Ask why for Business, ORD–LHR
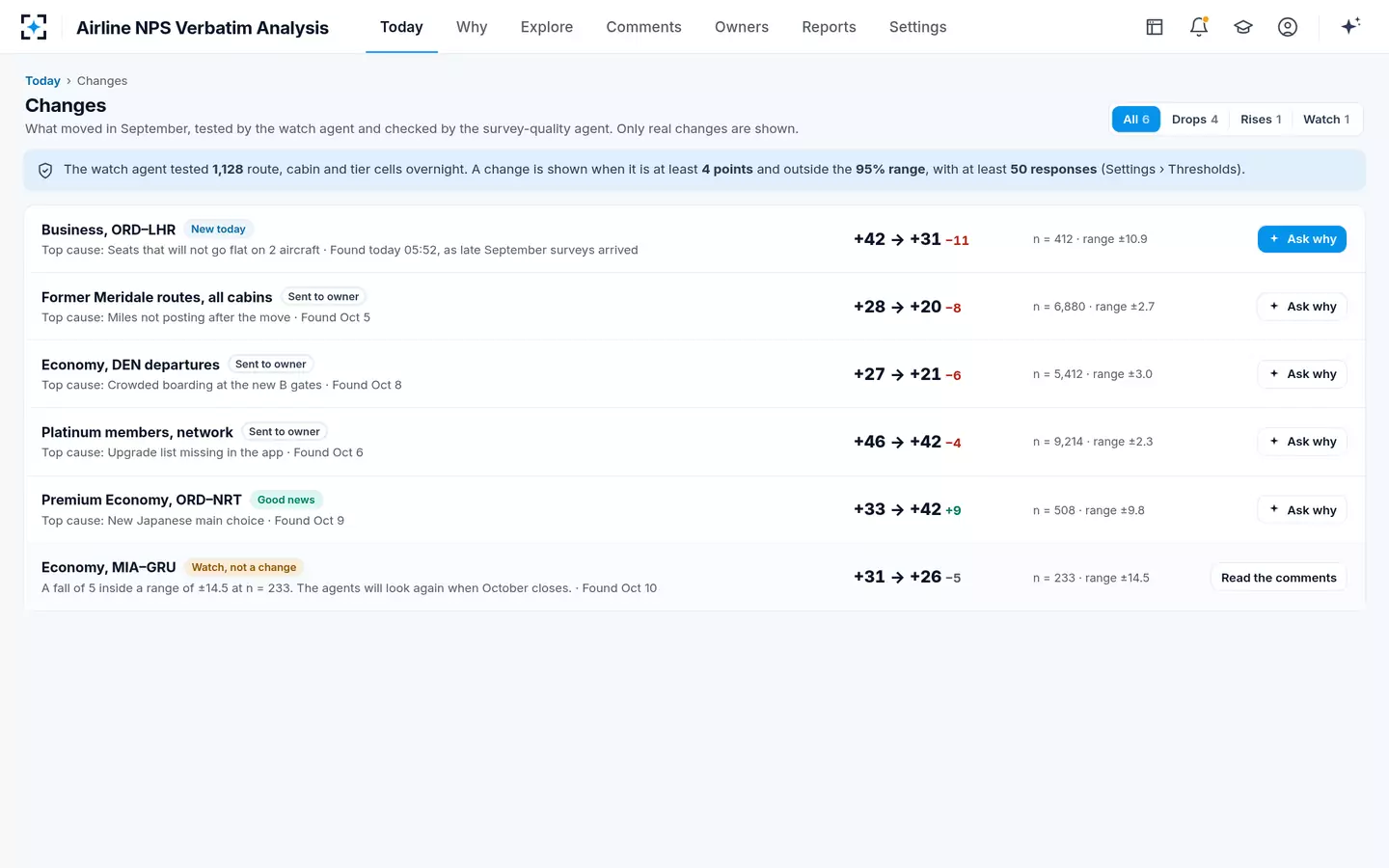This screenshot has width=1389, height=868. pyautogui.click(x=1301, y=239)
